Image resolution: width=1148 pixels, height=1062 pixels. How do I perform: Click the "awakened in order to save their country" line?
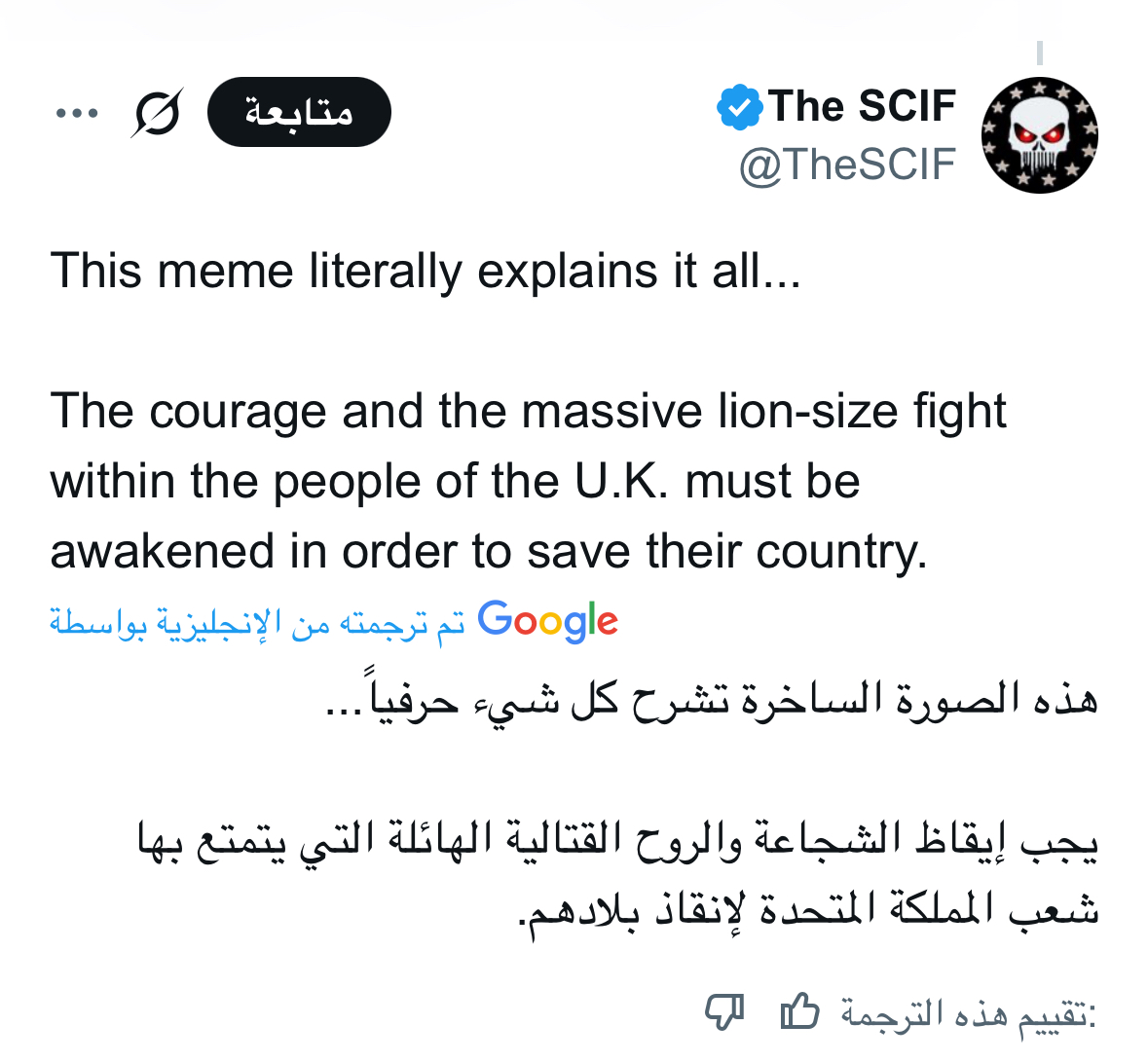click(x=489, y=551)
